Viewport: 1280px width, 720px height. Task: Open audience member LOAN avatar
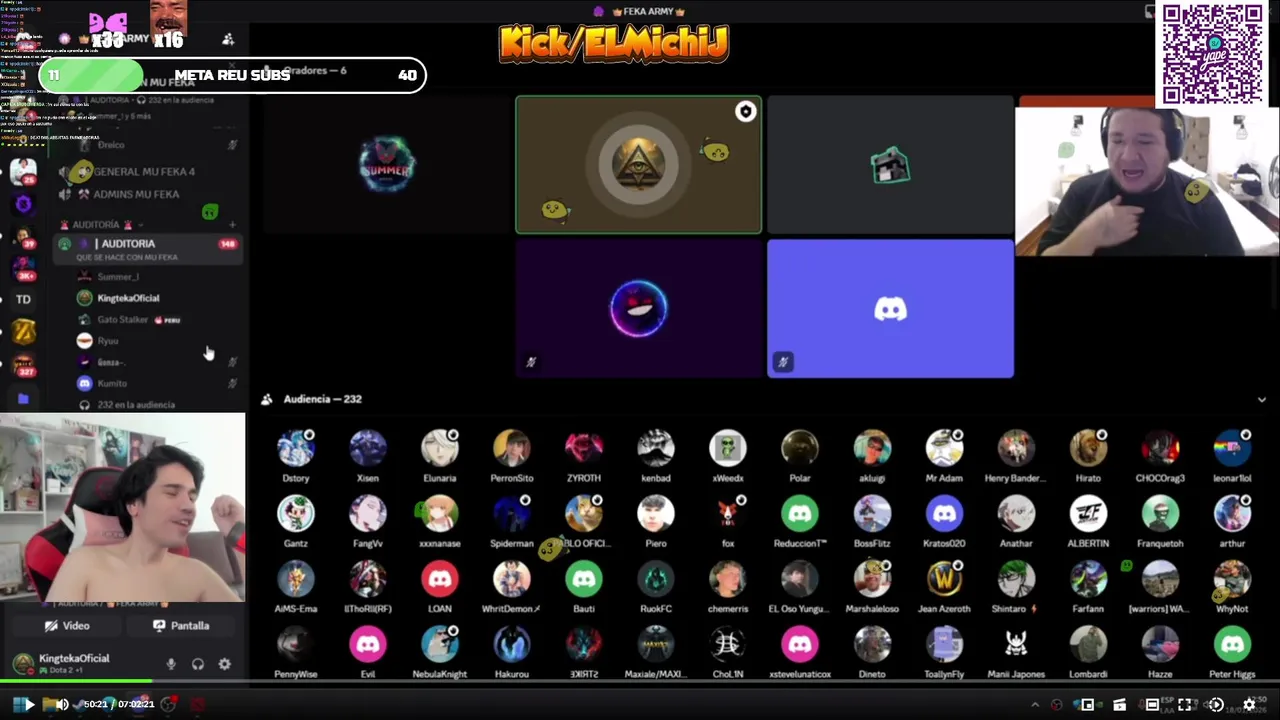(440, 579)
